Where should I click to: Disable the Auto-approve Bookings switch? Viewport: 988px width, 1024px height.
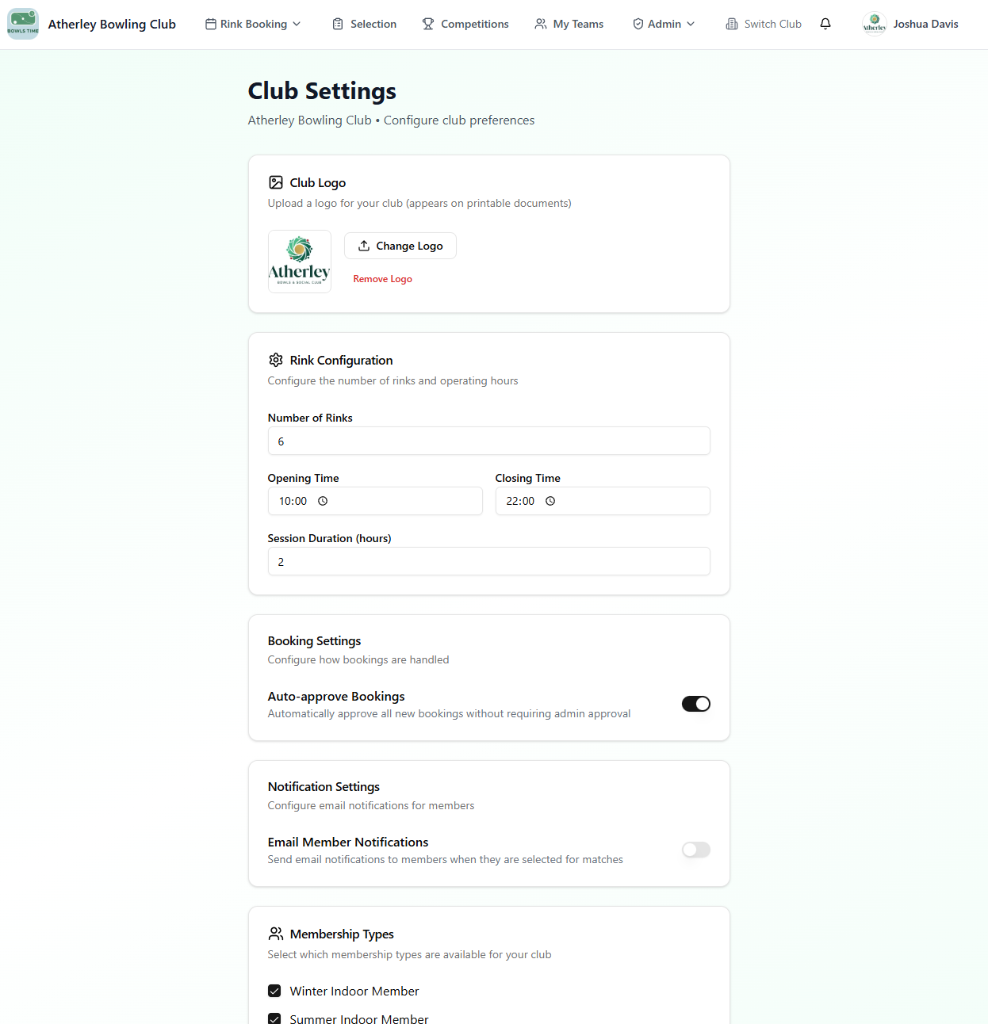696,704
